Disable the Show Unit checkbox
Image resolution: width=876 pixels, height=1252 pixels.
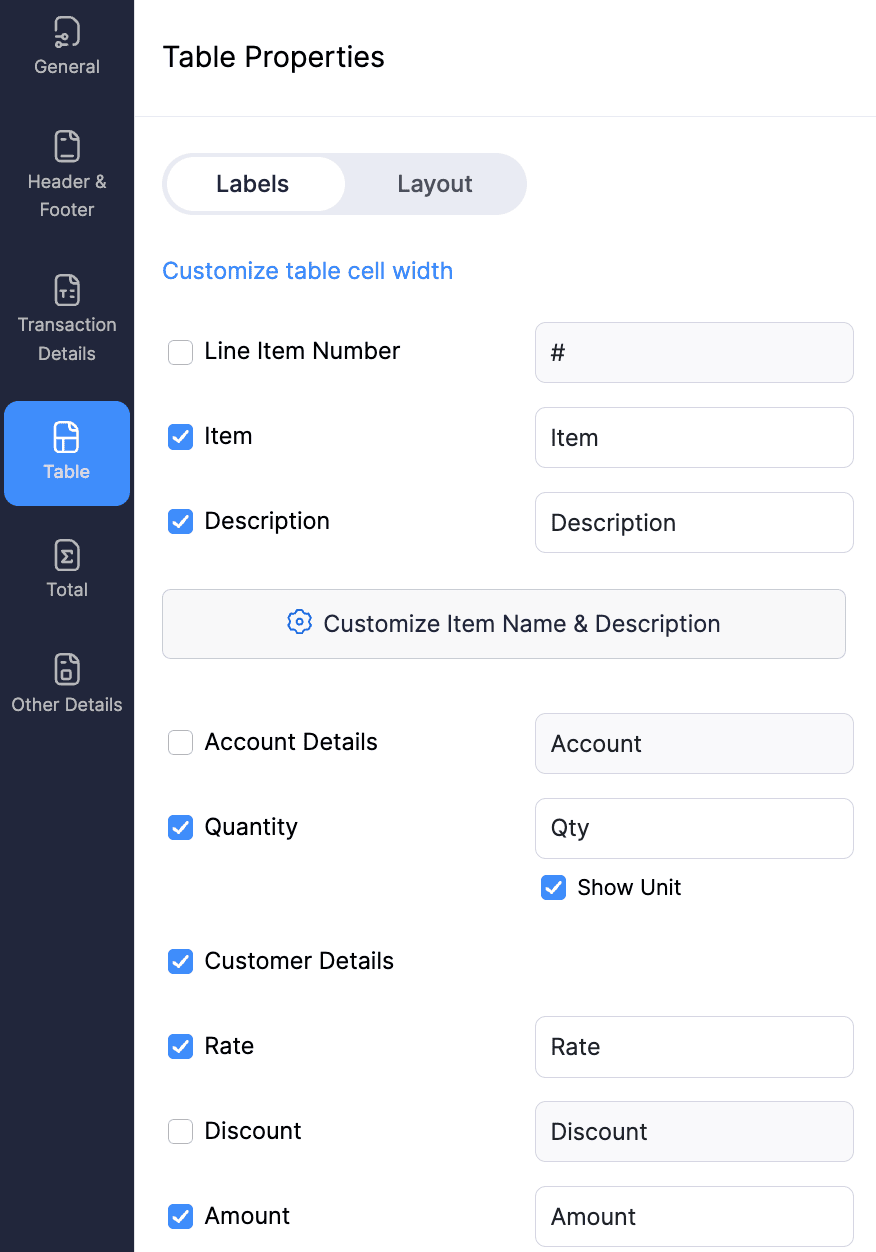point(554,888)
